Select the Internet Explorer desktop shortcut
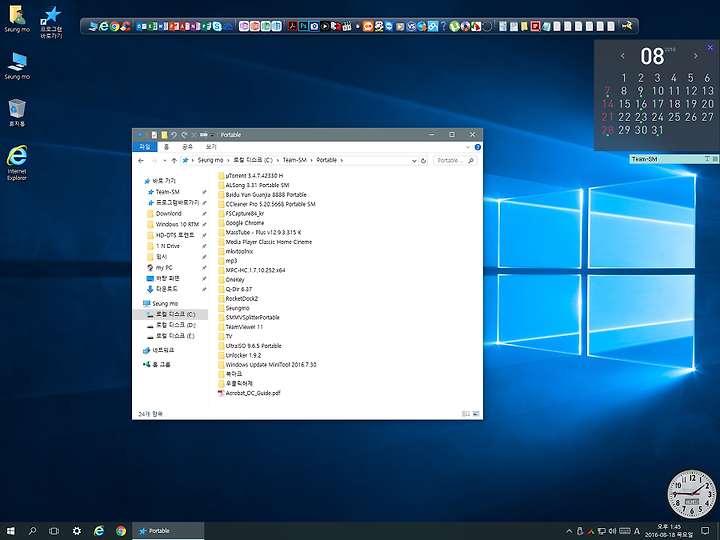The image size is (720, 540). click(x=17, y=163)
